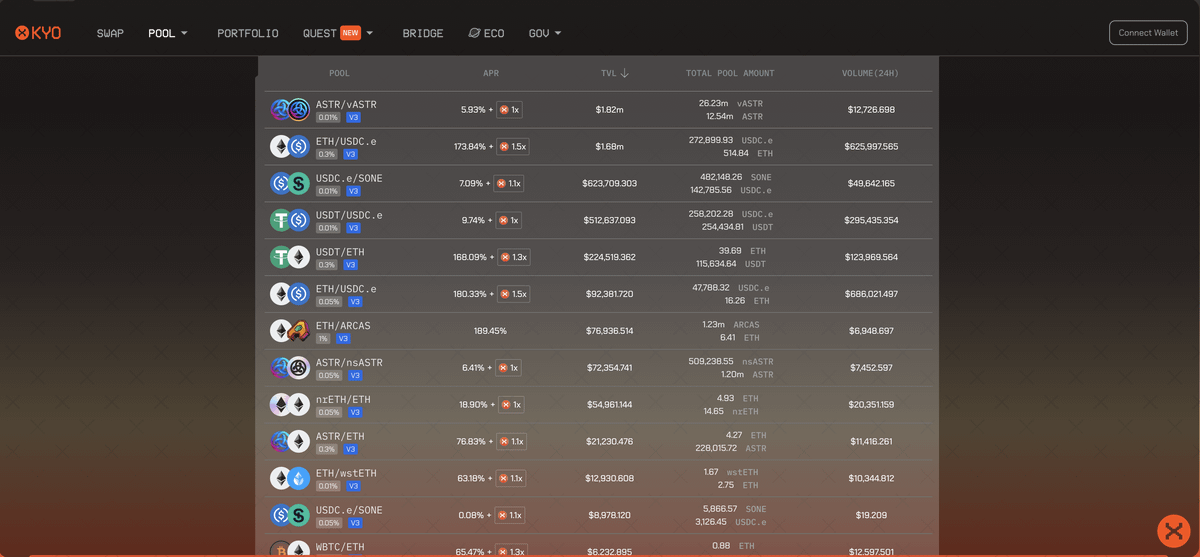Click the NEW badge beside QUEST
Image resolution: width=1200 pixels, height=557 pixels.
tap(350, 32)
